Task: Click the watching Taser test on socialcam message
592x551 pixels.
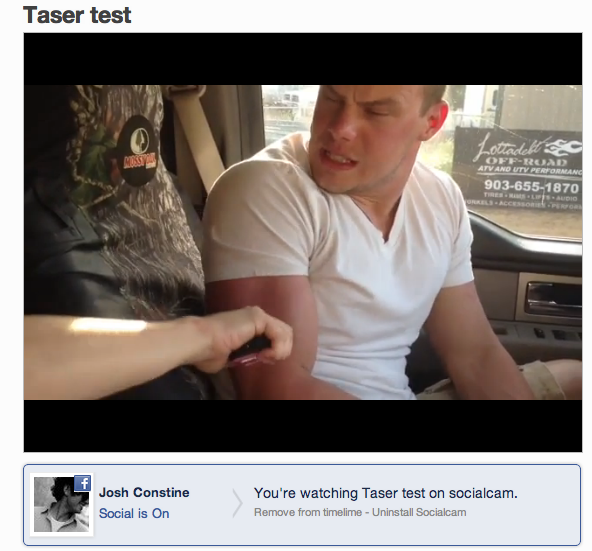Action: (385, 493)
